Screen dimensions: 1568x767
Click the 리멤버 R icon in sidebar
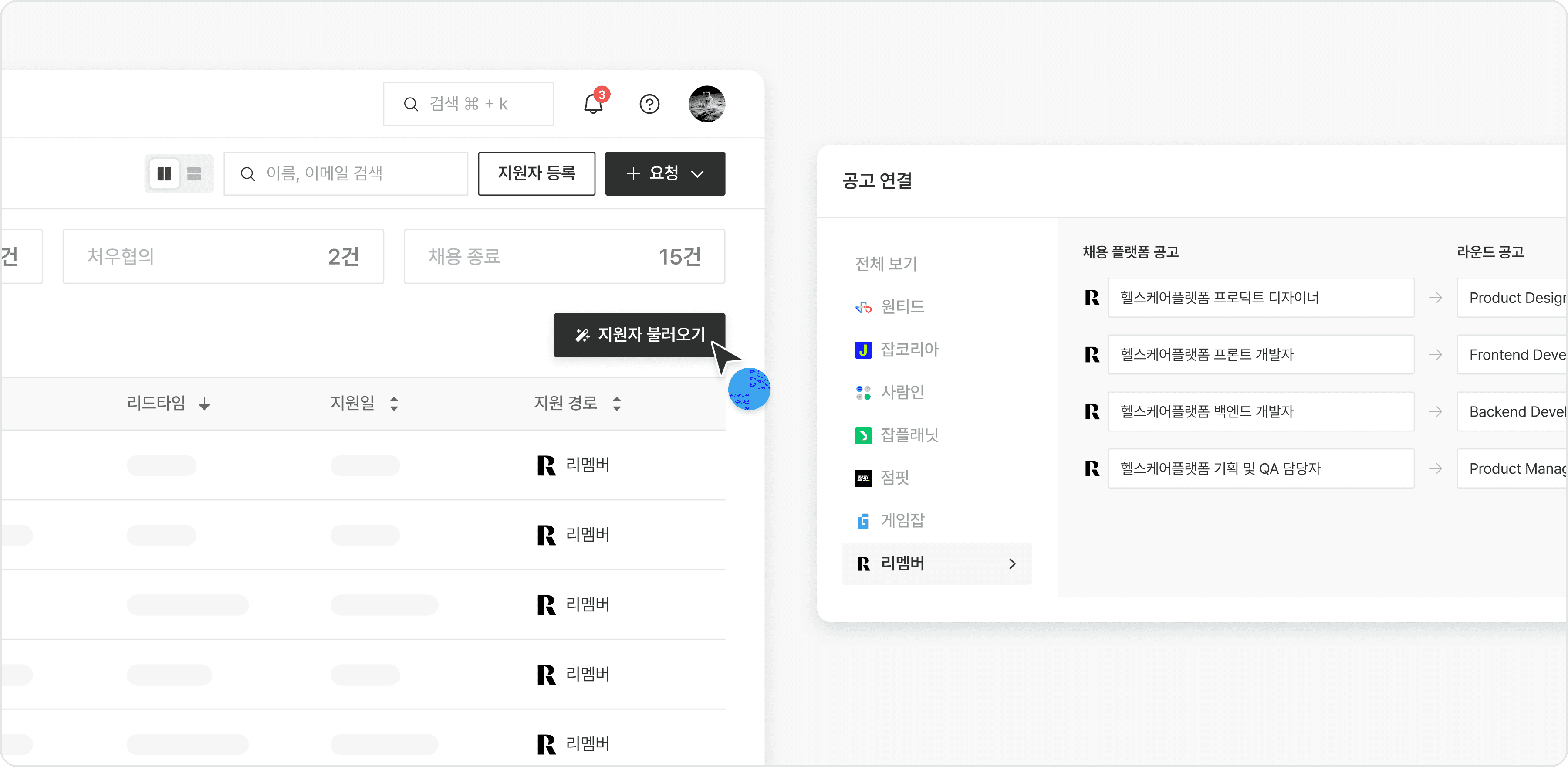point(862,563)
